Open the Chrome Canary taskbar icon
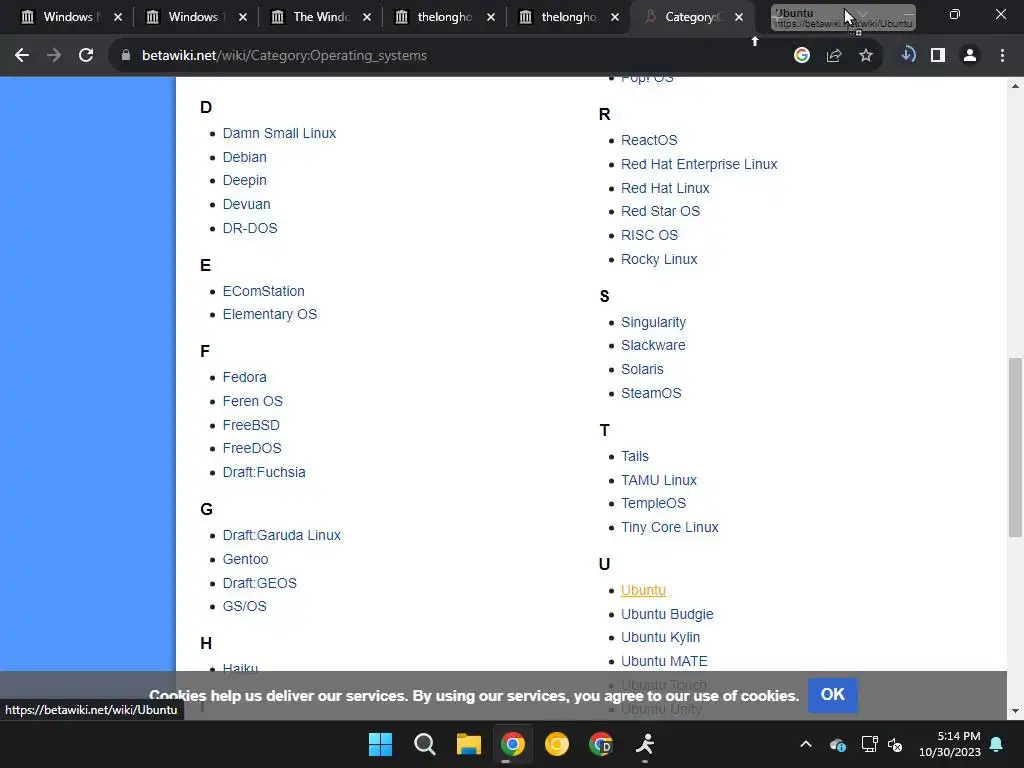This screenshot has height=768, width=1024. click(556, 744)
